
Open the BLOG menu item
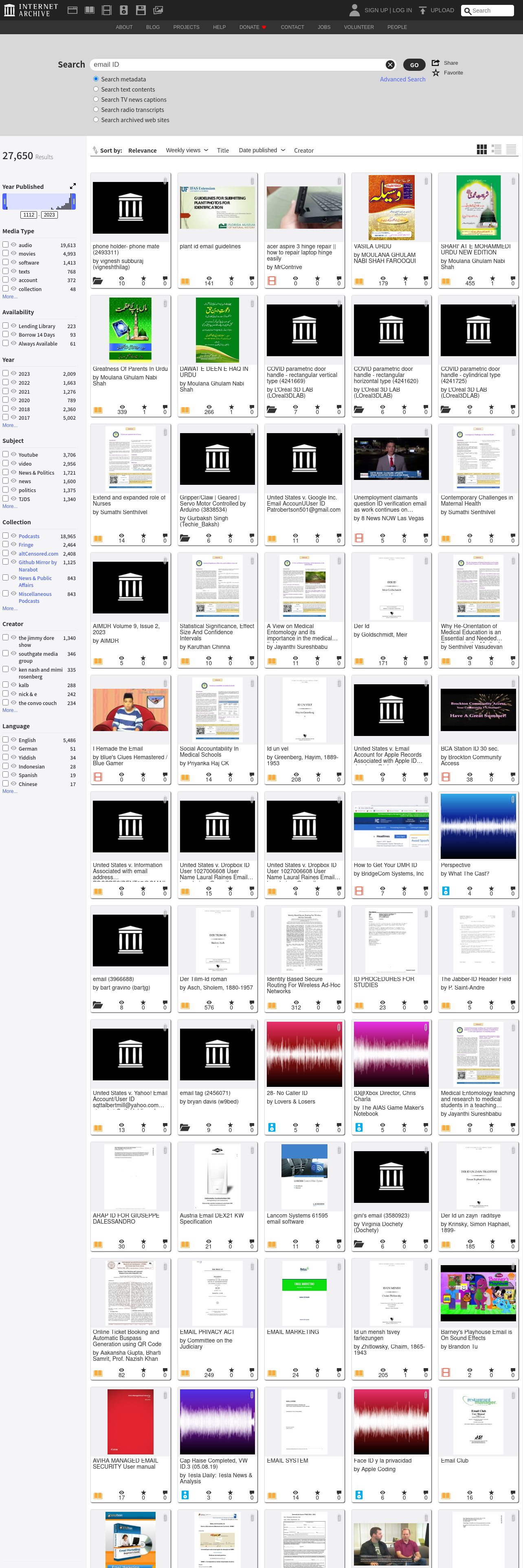[x=153, y=27]
